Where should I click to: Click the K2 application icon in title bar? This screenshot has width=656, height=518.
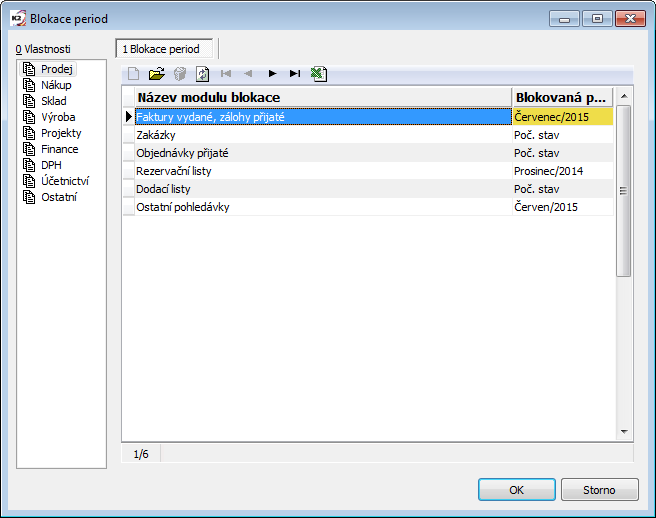tap(18, 19)
